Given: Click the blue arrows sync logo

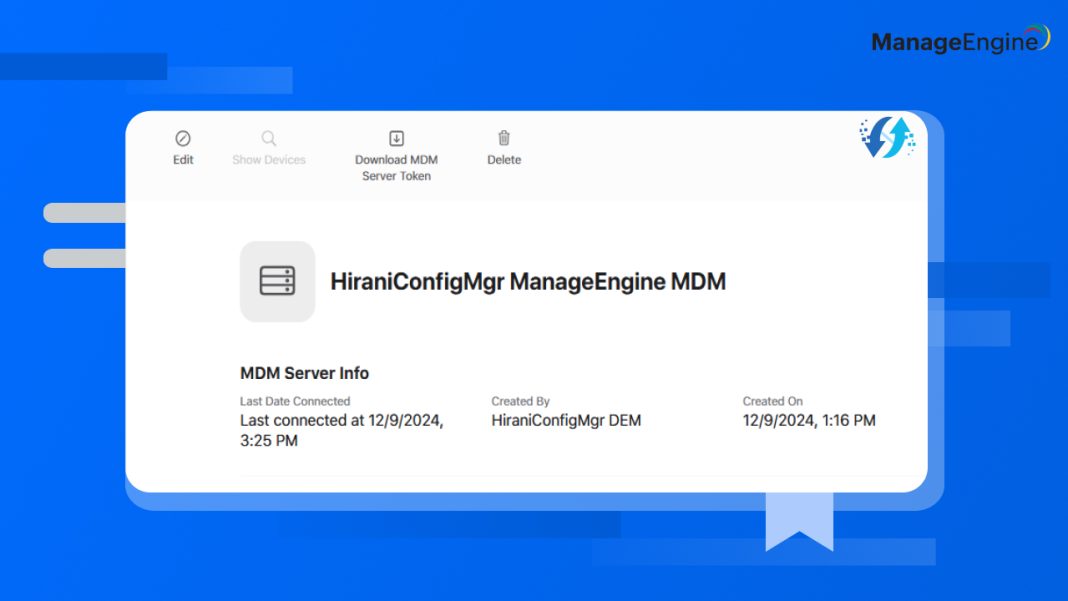Looking at the screenshot, I should pos(888,137).
